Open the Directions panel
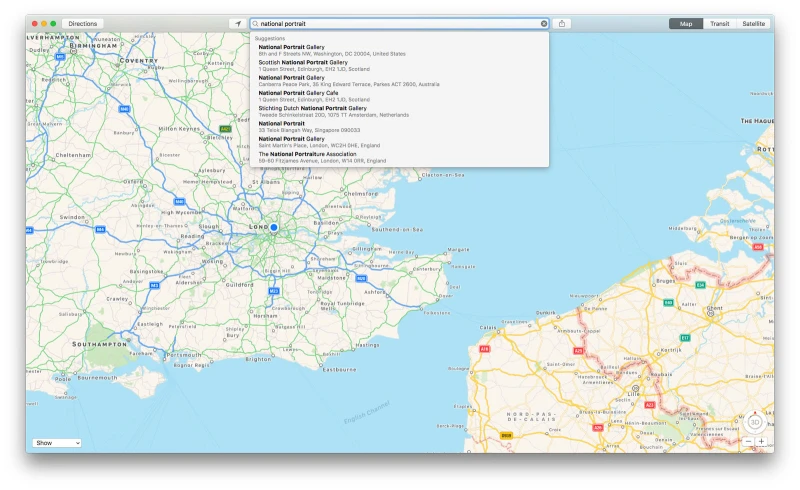Image resolution: width=800 pixels, height=490 pixels. pos(82,23)
